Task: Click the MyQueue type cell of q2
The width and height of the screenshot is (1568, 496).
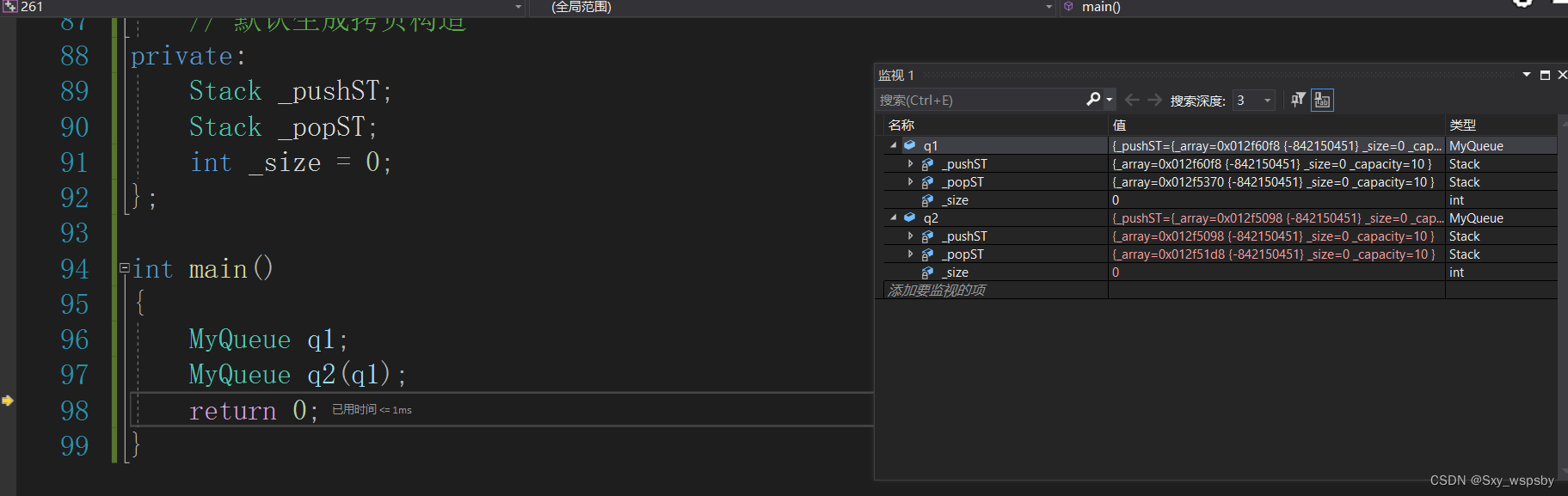Action: point(1501,218)
